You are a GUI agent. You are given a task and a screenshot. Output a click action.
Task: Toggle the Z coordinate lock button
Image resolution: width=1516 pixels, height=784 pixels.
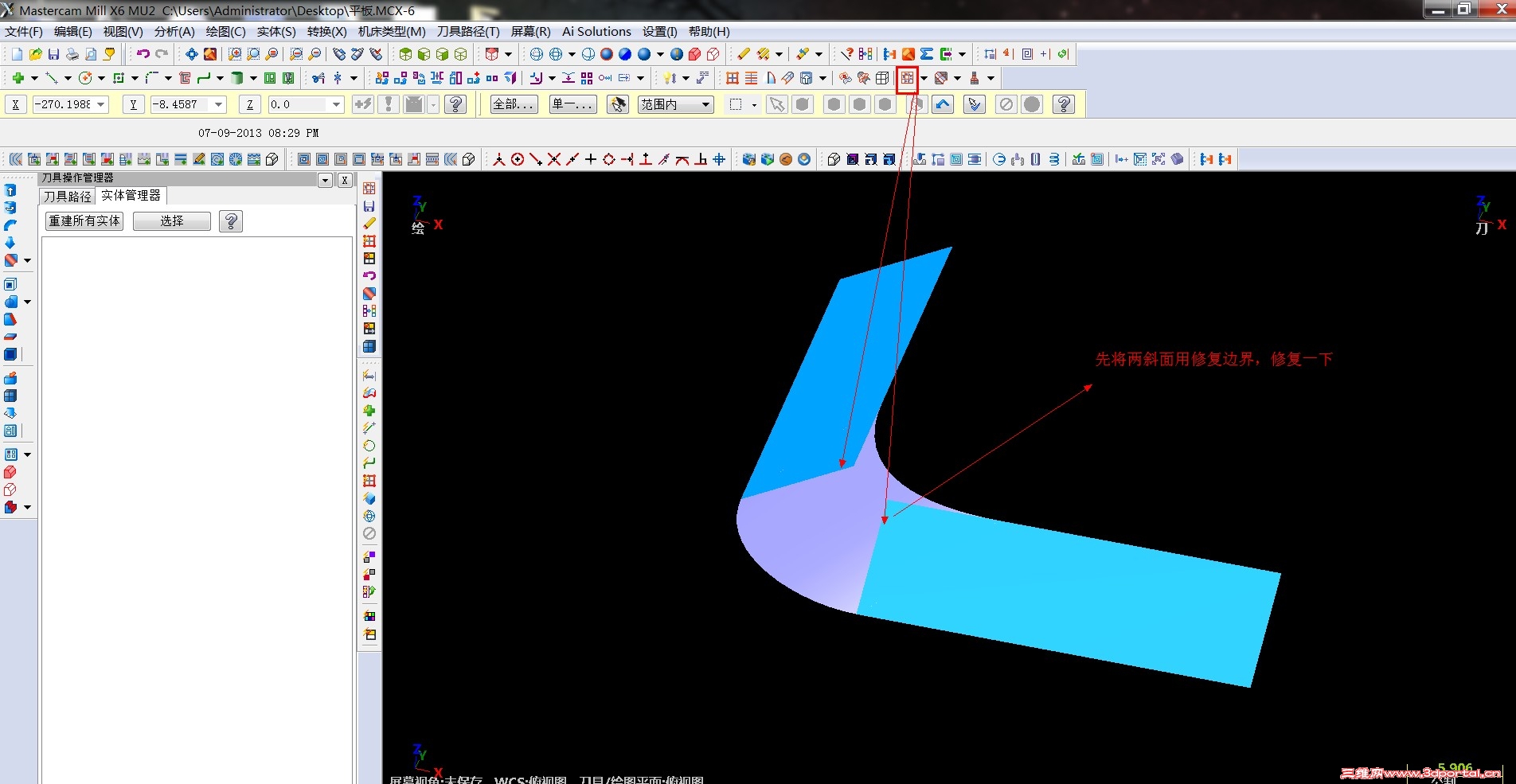(250, 104)
